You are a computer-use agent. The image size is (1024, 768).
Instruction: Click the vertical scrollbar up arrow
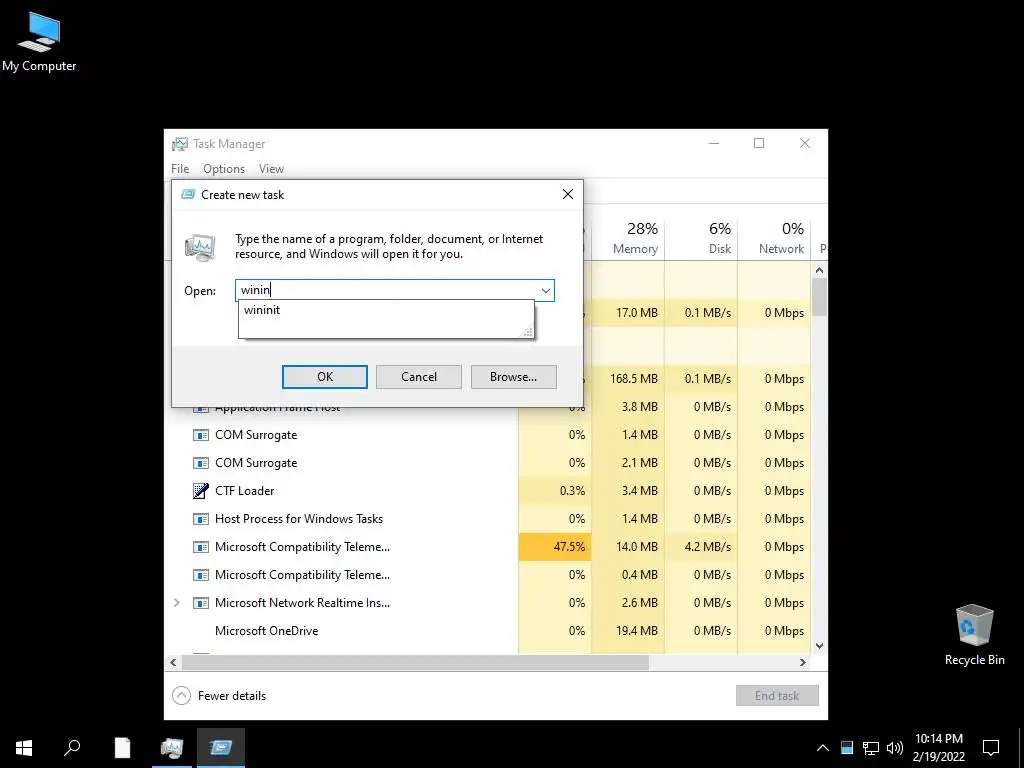click(x=820, y=270)
